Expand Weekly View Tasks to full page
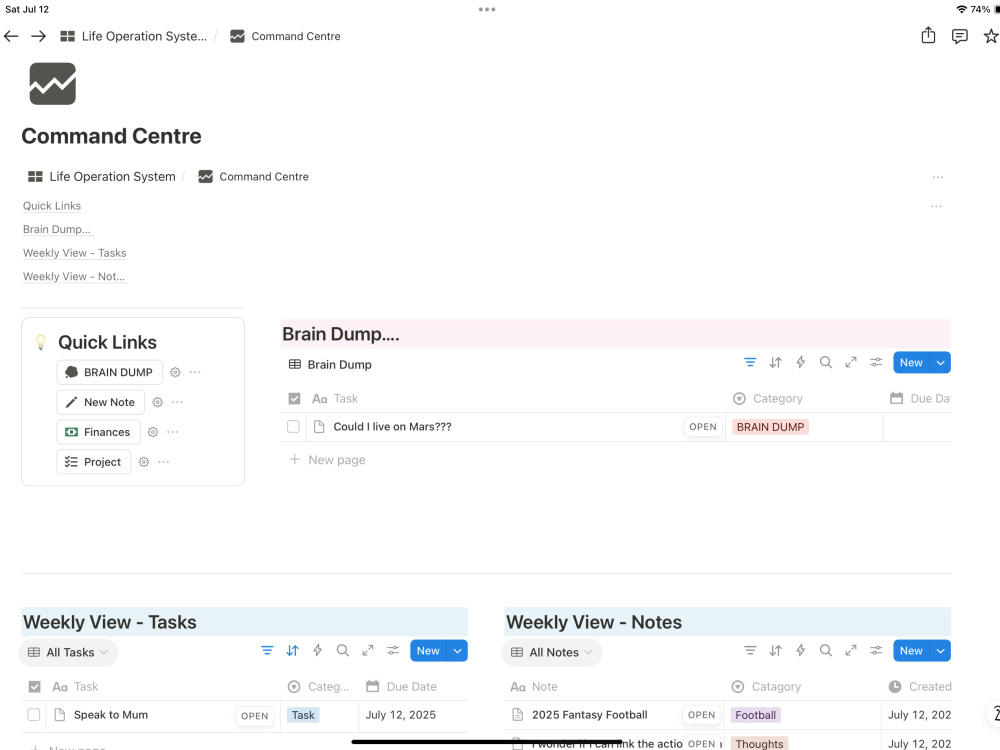 368,651
